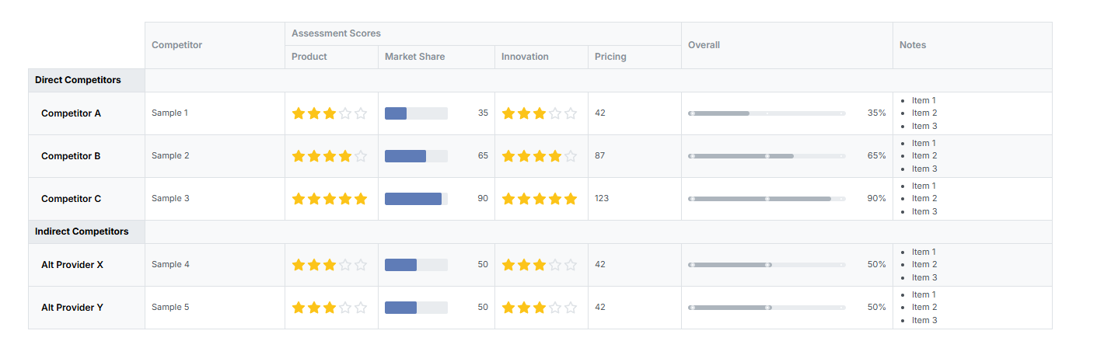Click Alt Provider Y's Product star rating
This screenshot has height=362, width=1104.
point(330,308)
